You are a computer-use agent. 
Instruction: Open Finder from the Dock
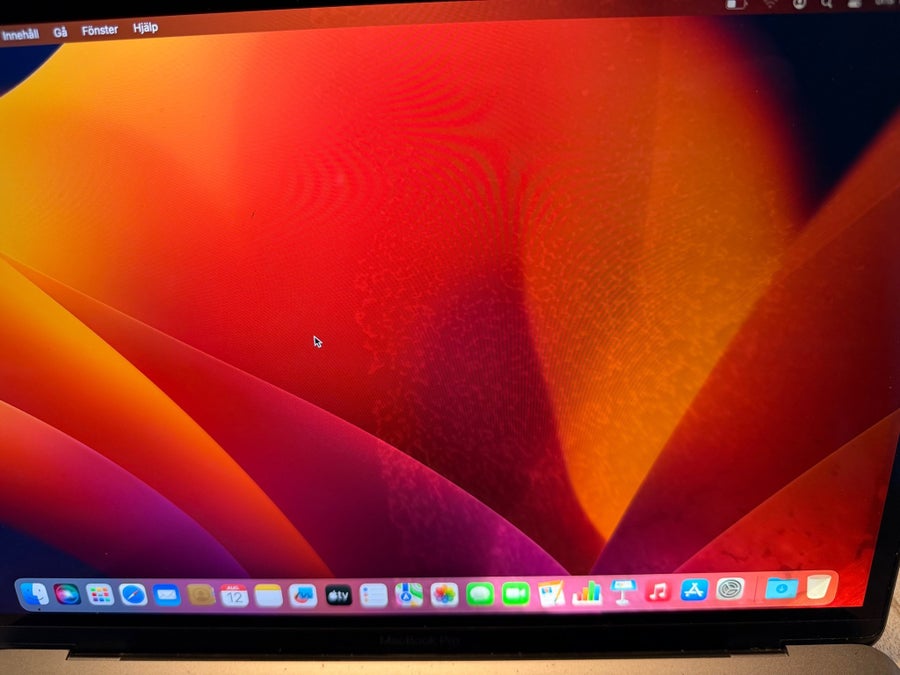pyautogui.click(x=33, y=594)
